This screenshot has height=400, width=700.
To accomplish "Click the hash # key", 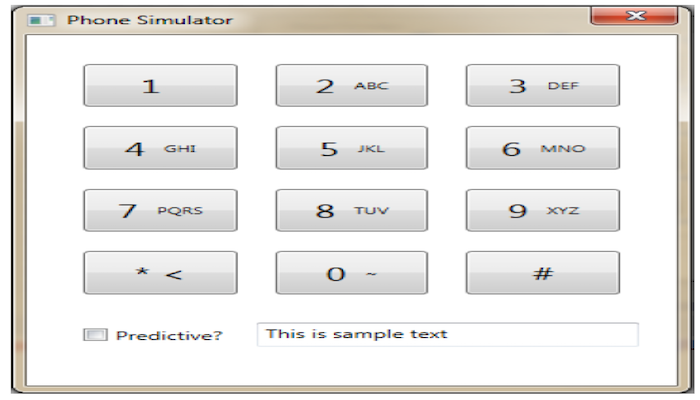I will click(x=543, y=273).
